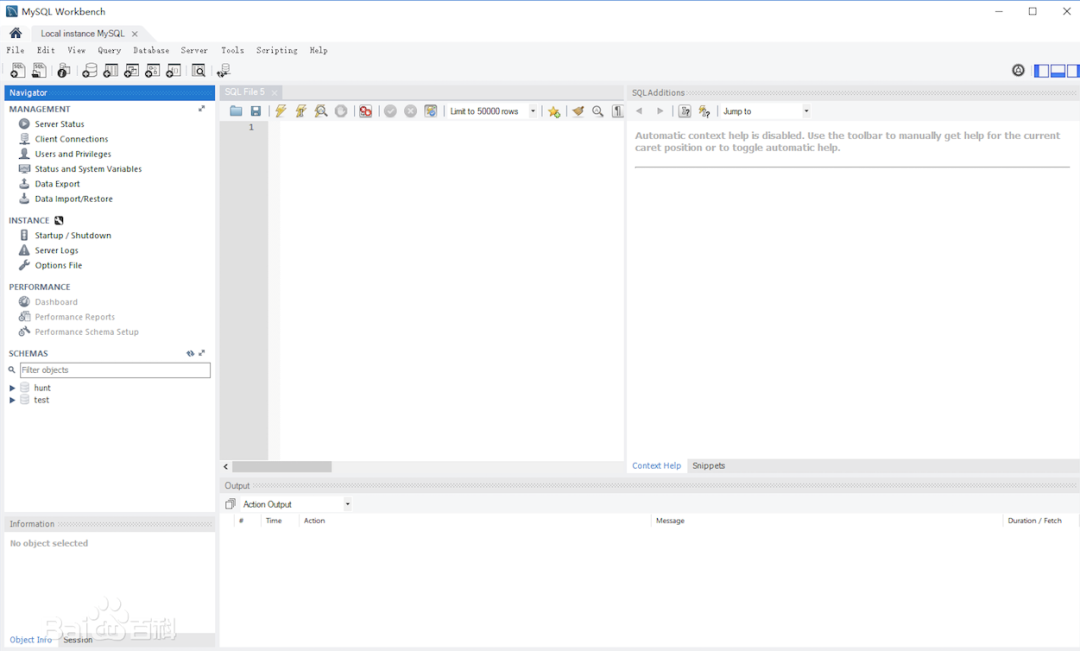Create a new table icon
Viewport: 1080px width, 651px height.
tap(110, 70)
